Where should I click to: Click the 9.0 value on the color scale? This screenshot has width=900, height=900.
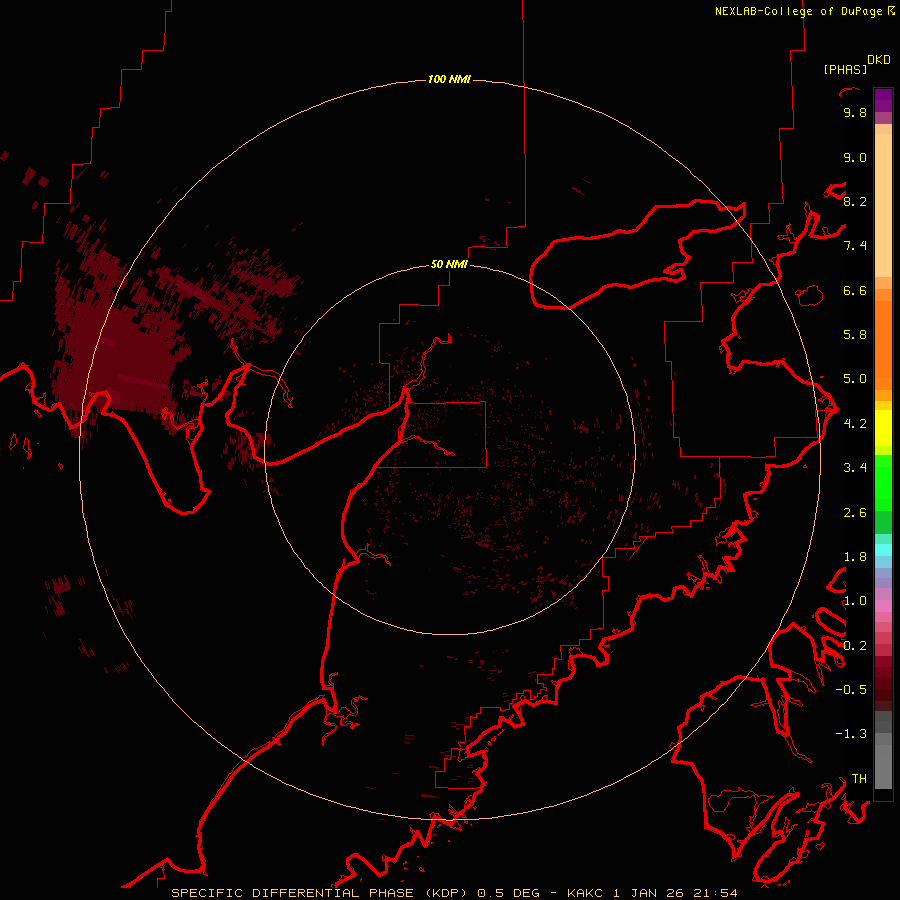click(855, 157)
